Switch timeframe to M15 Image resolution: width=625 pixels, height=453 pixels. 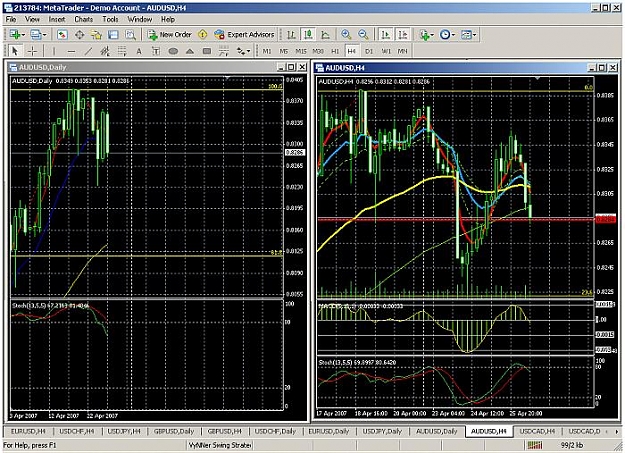[x=301, y=51]
